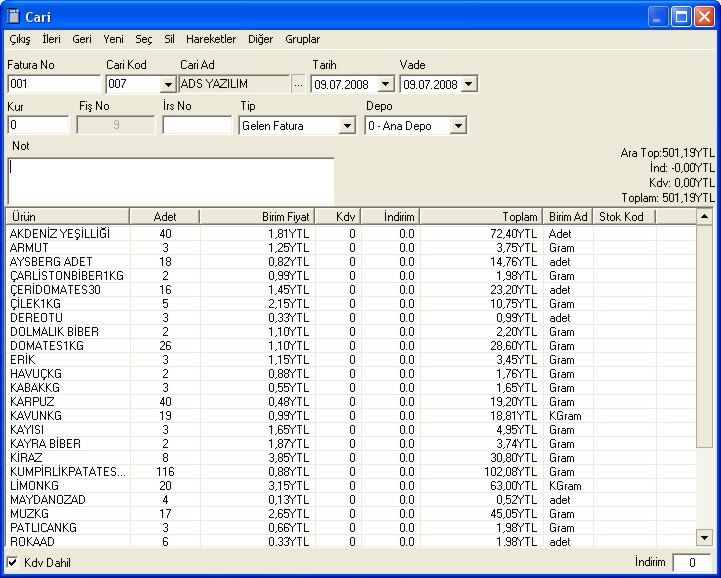This screenshot has height=578, width=721.
Task: Select the DOLMALIK BİBER row
Action: click(351, 332)
